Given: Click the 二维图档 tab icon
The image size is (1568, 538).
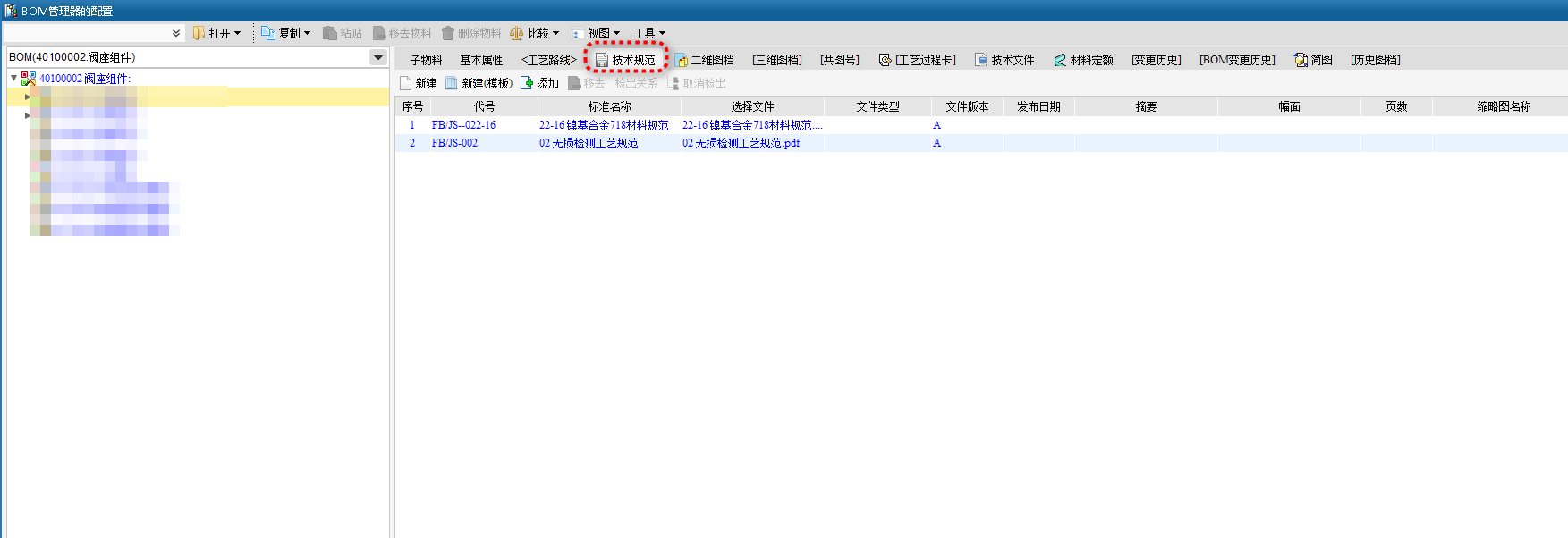Looking at the screenshot, I should (682, 60).
